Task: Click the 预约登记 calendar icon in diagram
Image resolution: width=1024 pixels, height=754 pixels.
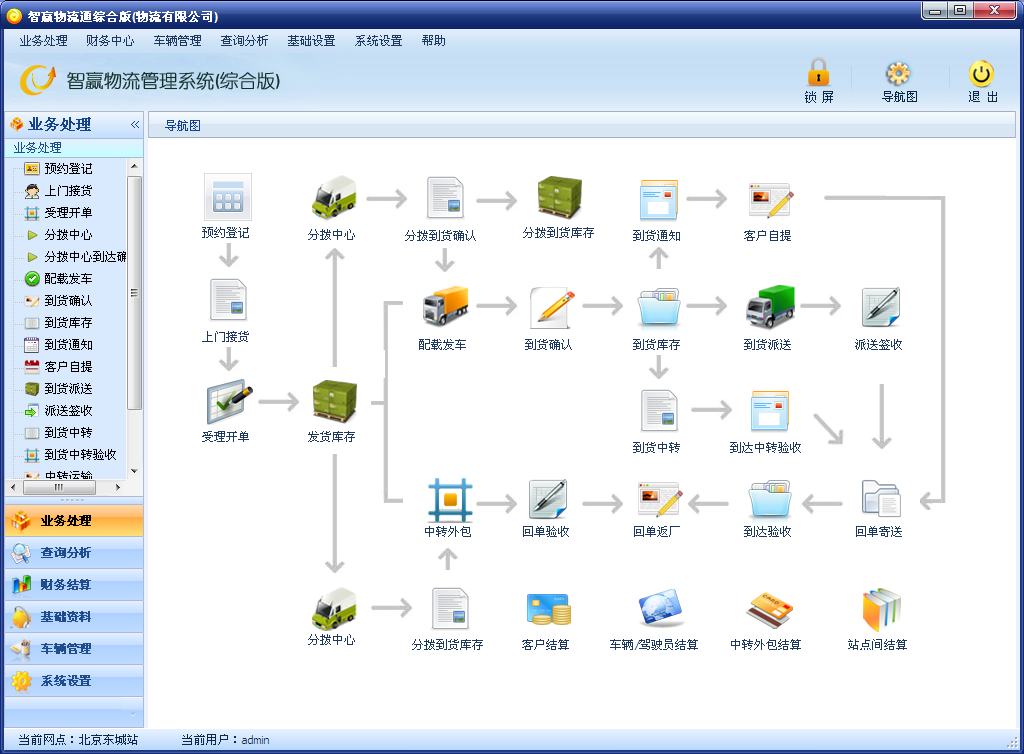Action: (227, 197)
